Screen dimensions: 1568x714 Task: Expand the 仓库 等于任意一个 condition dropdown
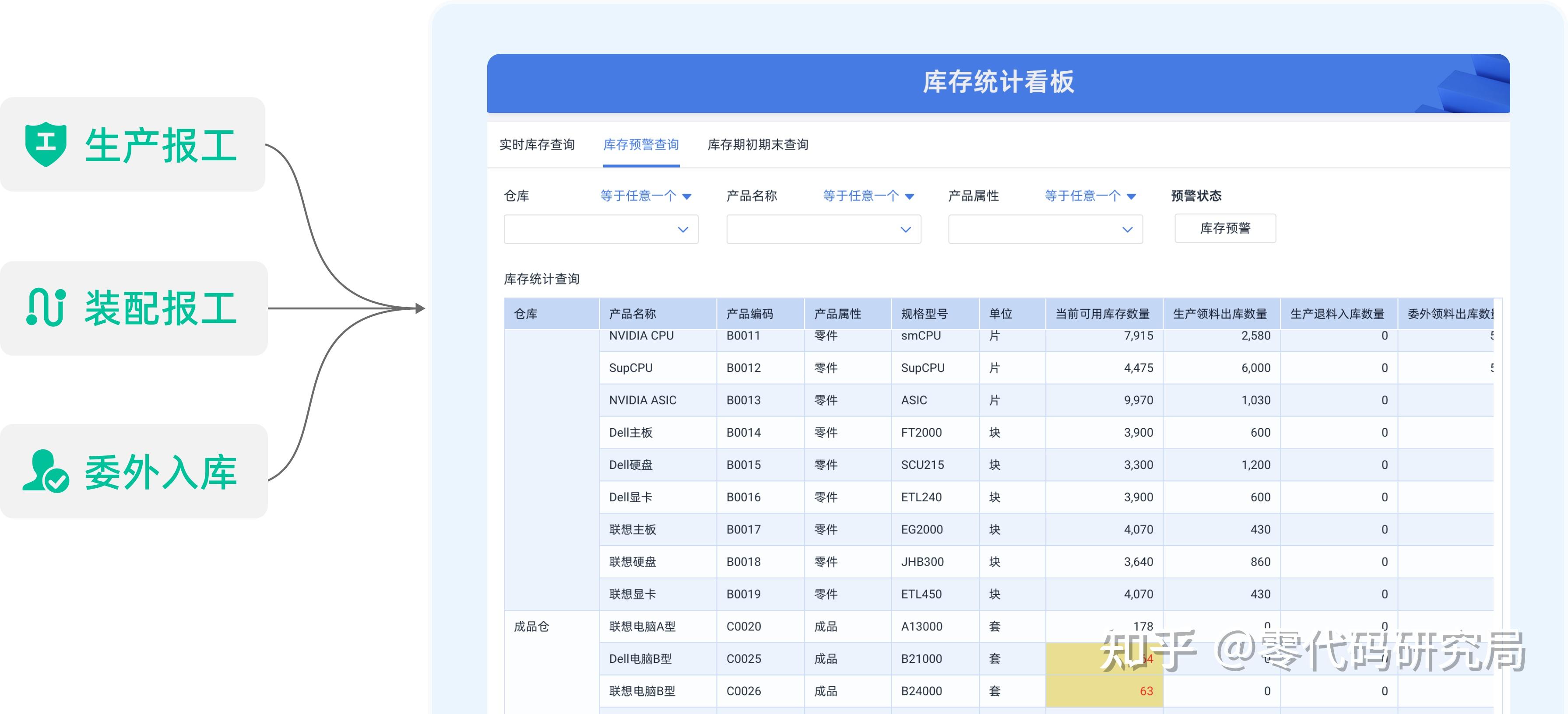[x=645, y=196]
